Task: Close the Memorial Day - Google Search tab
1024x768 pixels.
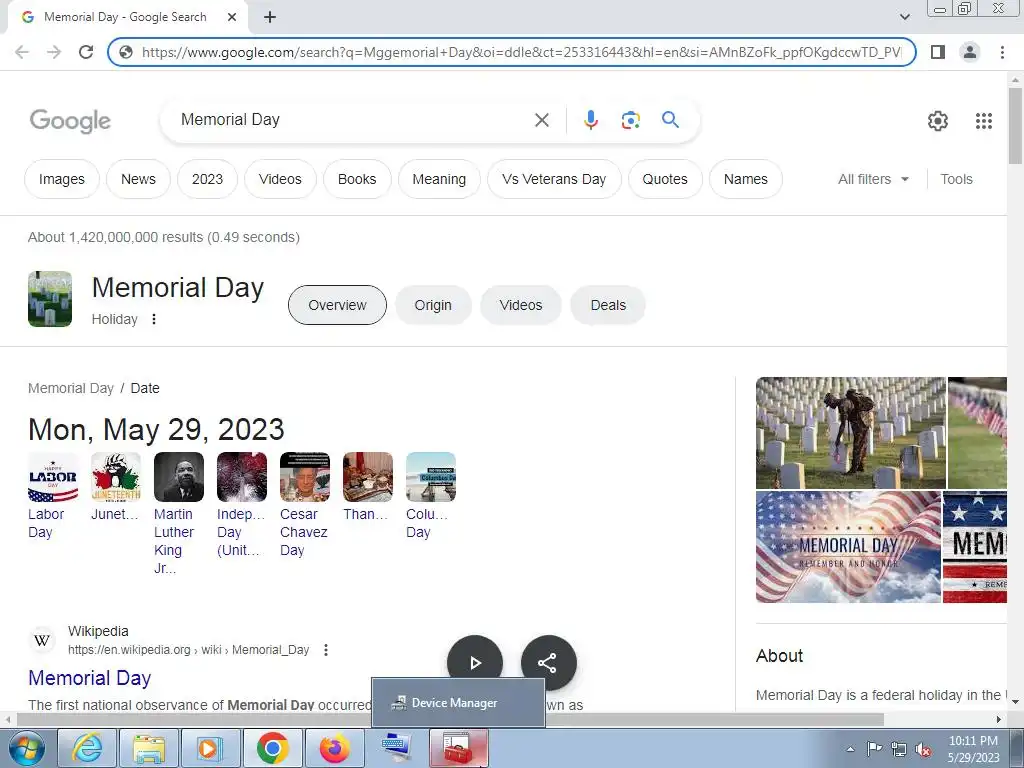Action: (232, 17)
